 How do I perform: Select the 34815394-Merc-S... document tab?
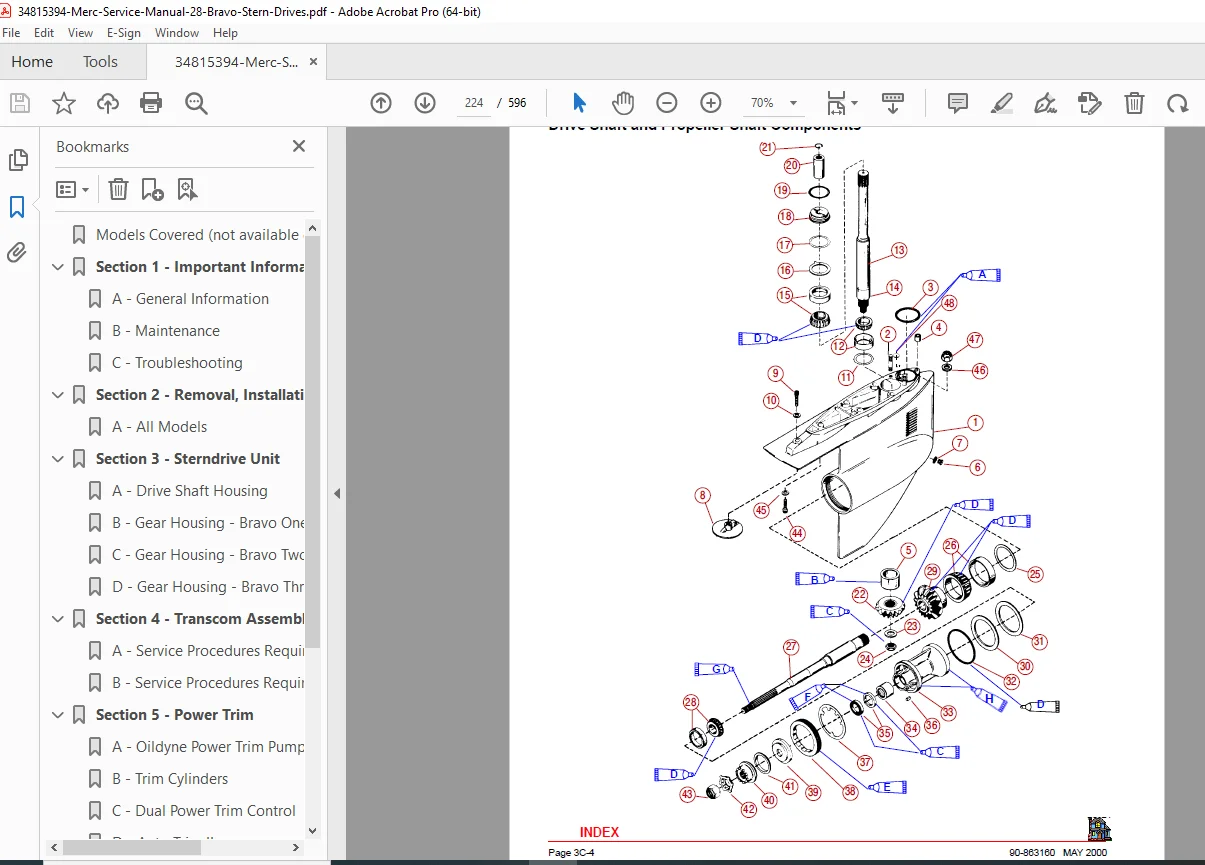pyautogui.click(x=236, y=62)
